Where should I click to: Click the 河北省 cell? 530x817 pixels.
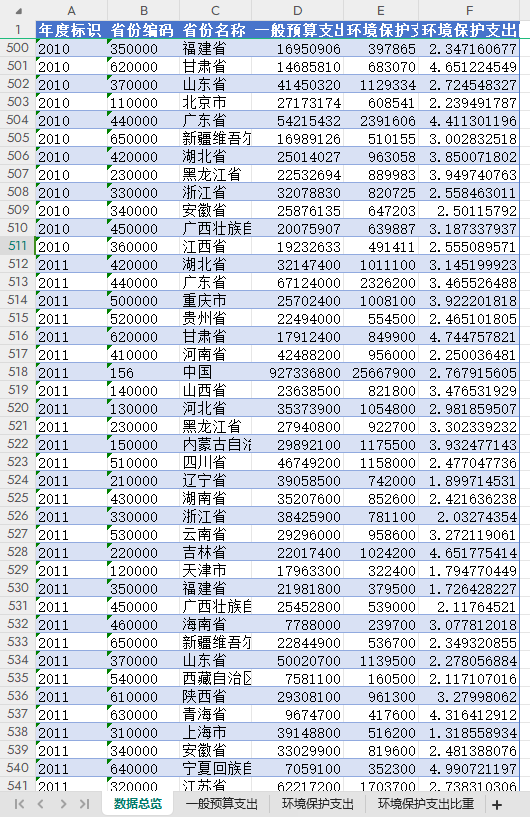(x=215, y=408)
